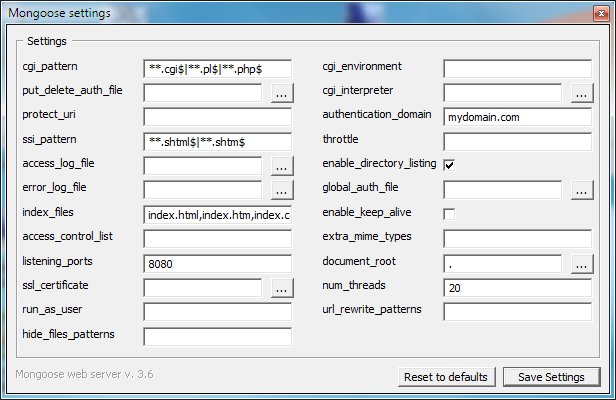Browse for error_log_file location
Image resolution: width=616 pixels, height=400 pixels.
click(x=282, y=189)
